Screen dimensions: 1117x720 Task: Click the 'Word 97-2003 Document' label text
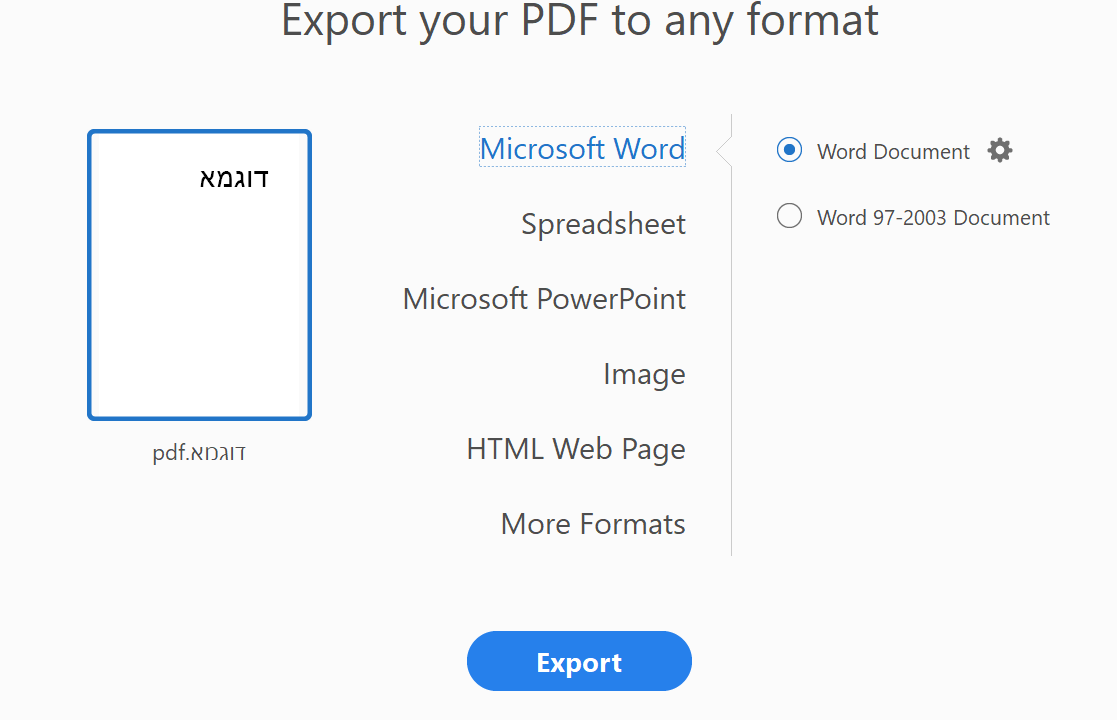[x=933, y=218]
